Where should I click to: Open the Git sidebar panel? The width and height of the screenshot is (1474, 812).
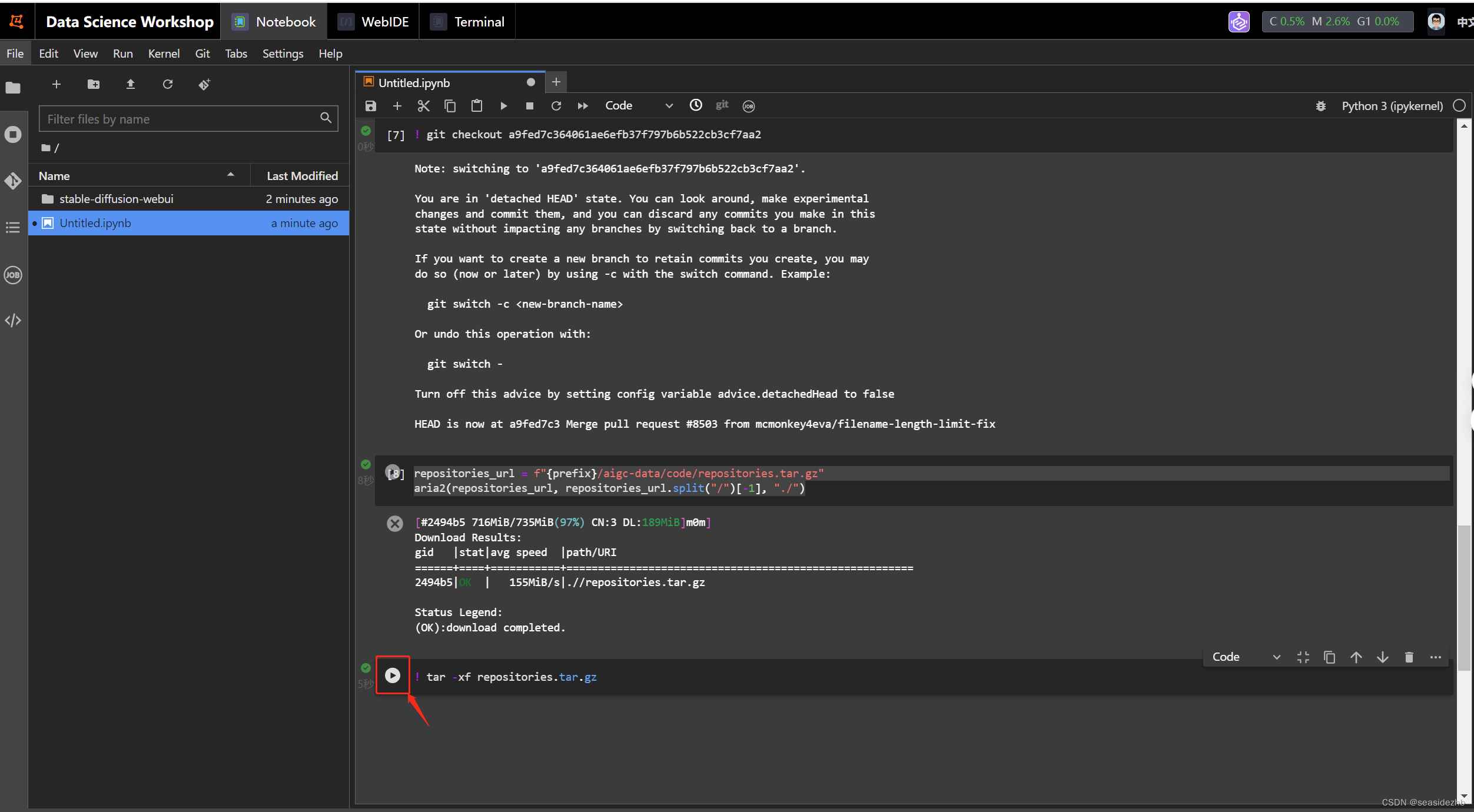coord(13,181)
